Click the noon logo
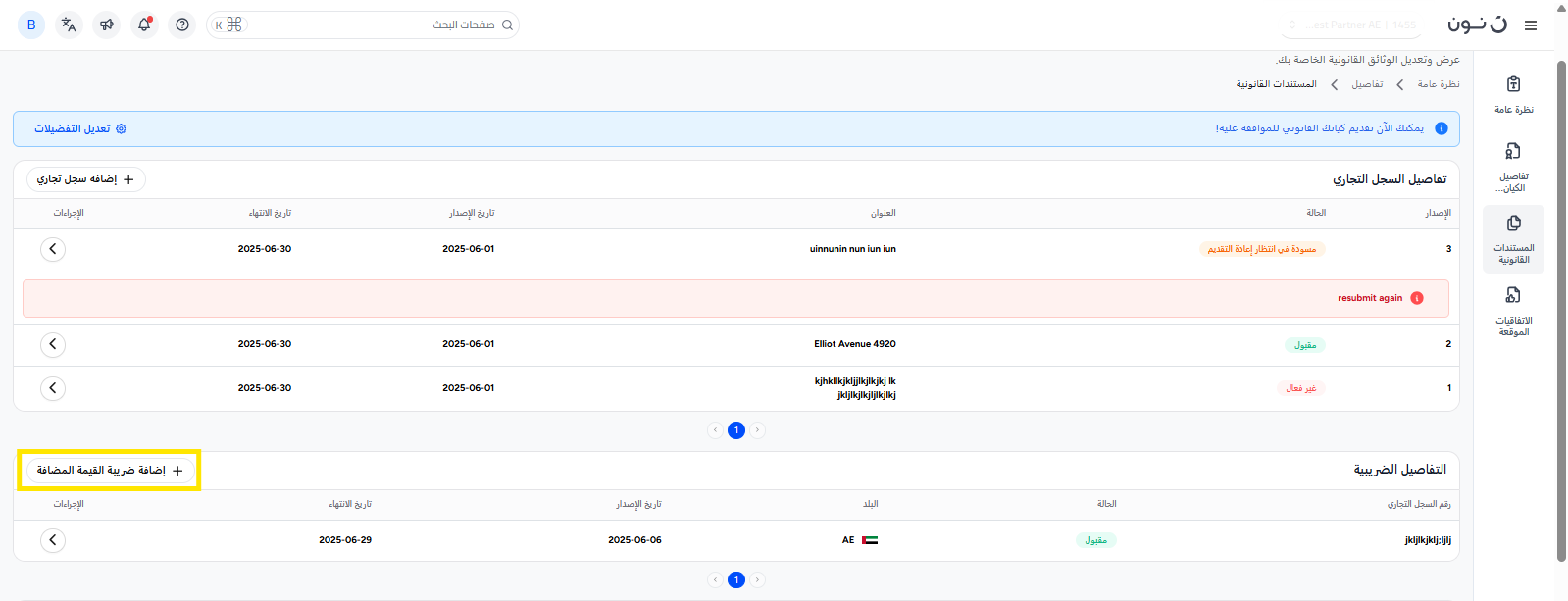The image size is (1568, 601). coord(1477,25)
